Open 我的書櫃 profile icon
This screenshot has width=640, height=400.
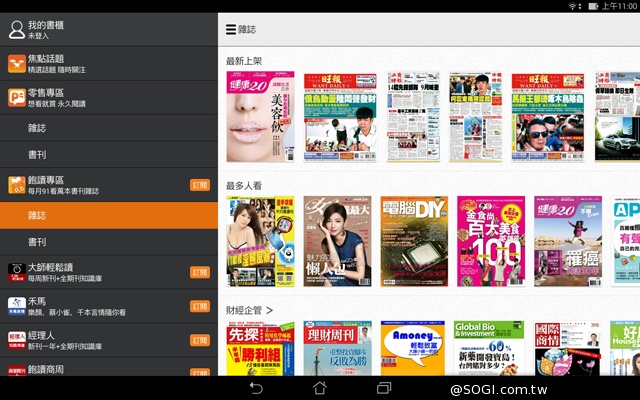pos(16,29)
